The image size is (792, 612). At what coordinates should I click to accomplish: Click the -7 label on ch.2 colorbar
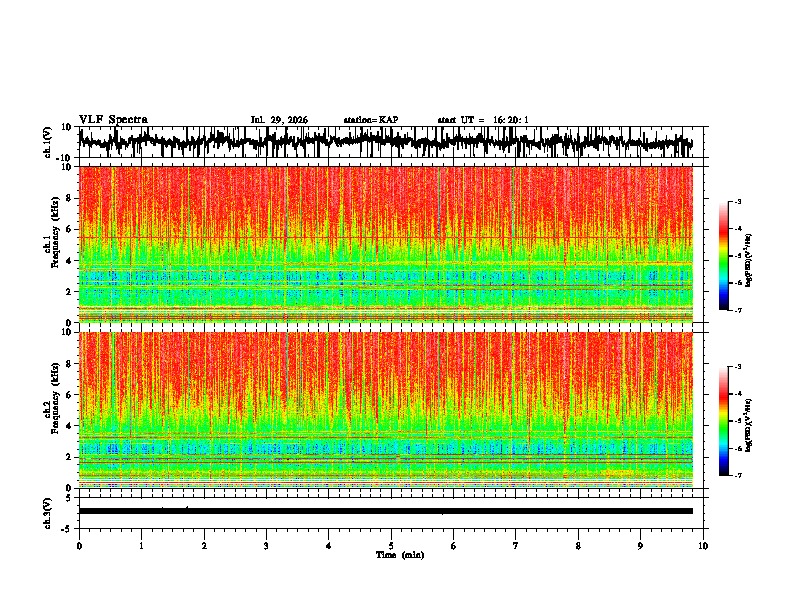coord(737,475)
